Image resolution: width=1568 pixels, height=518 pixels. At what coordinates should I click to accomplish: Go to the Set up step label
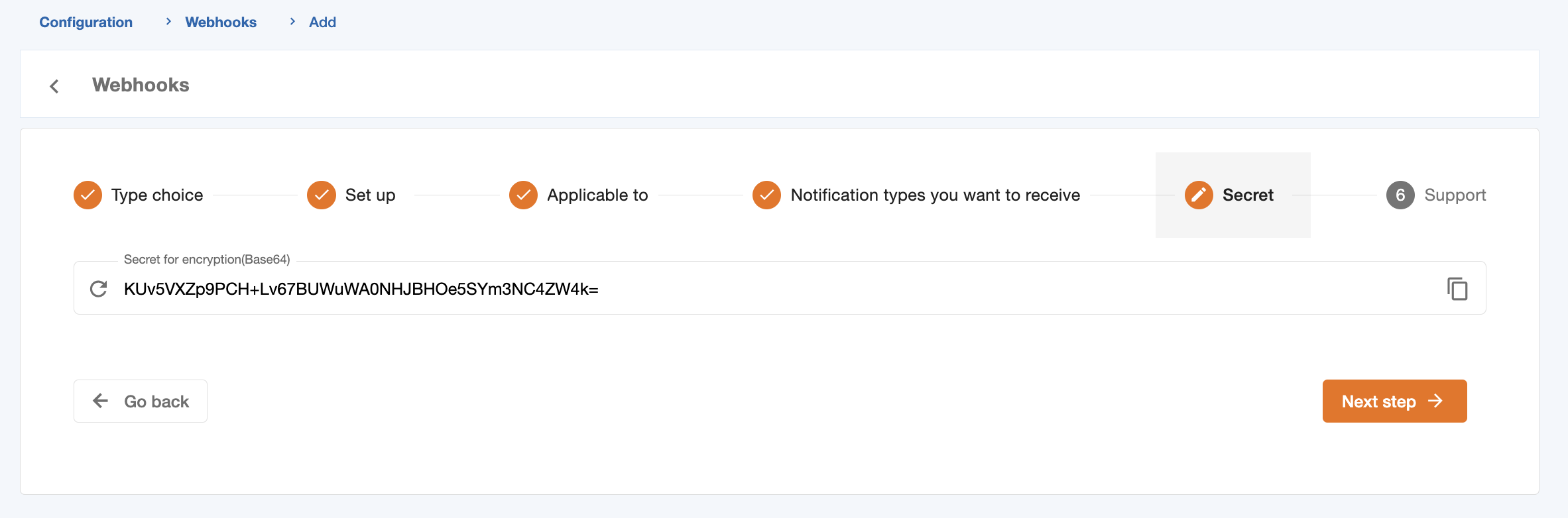coord(370,195)
